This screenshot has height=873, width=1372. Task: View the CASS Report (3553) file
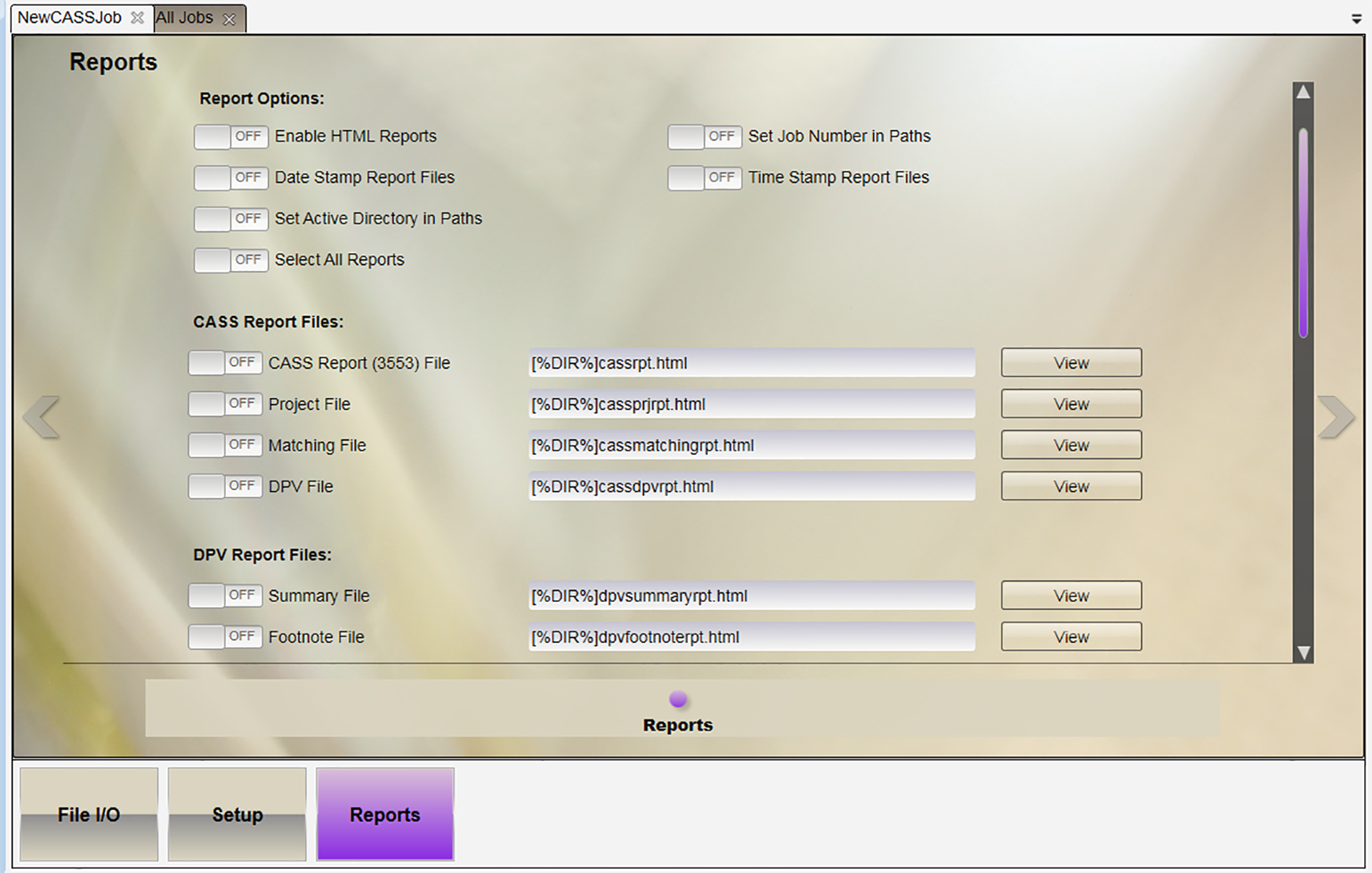click(1070, 362)
